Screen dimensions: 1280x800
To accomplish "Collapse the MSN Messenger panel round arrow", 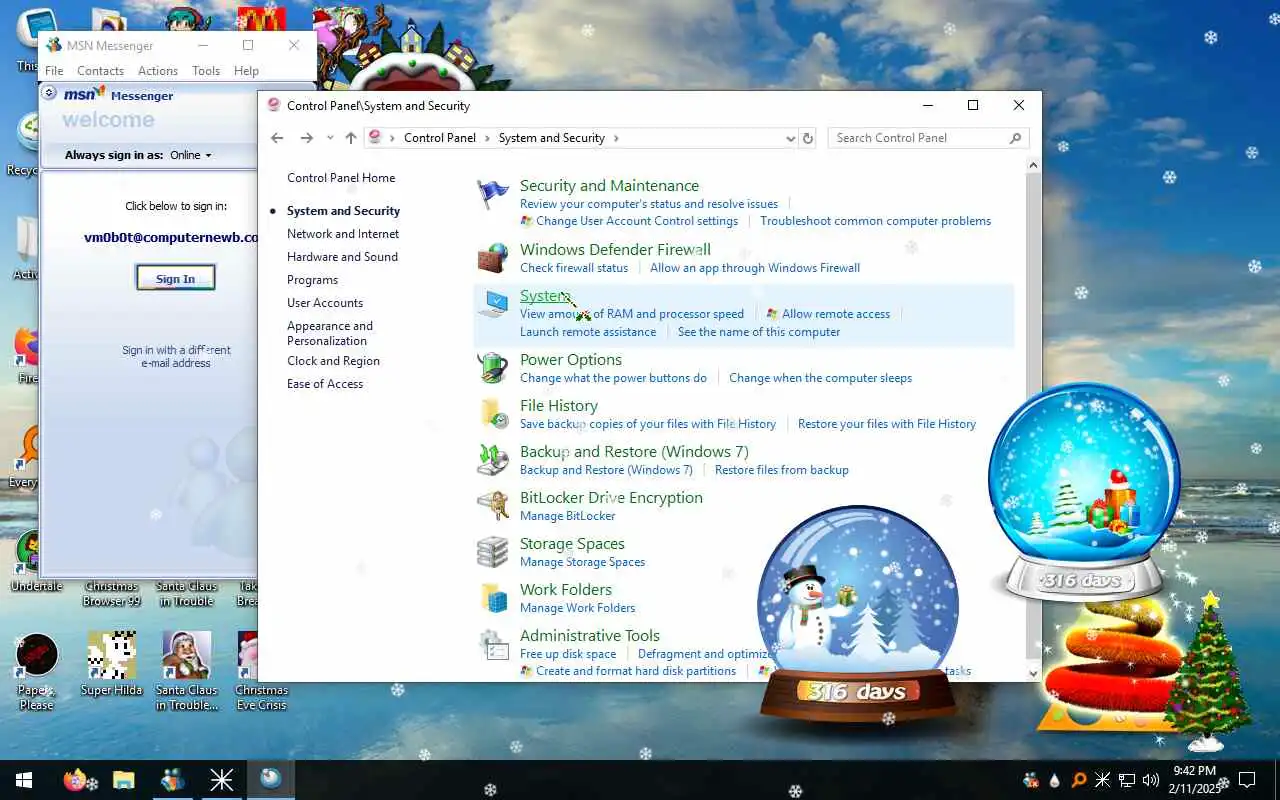I will (x=49, y=93).
